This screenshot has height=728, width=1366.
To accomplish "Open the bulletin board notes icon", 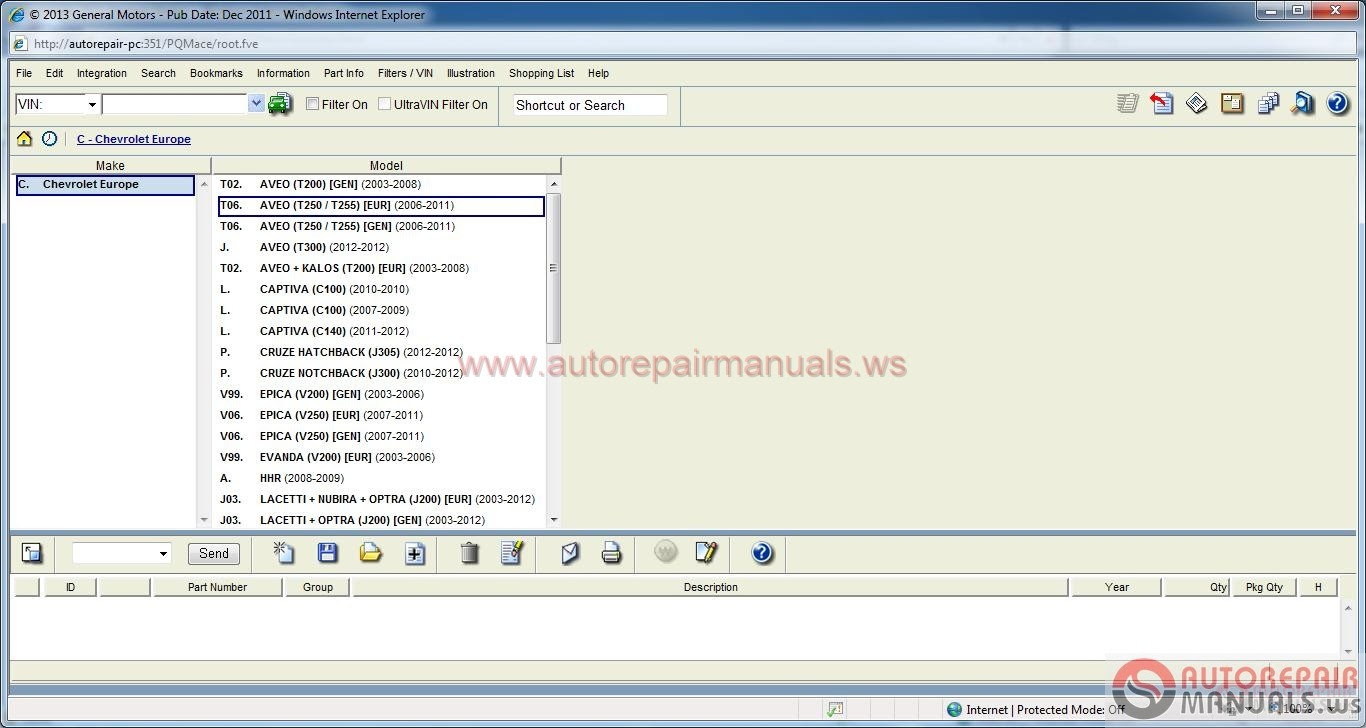I will [1232, 103].
